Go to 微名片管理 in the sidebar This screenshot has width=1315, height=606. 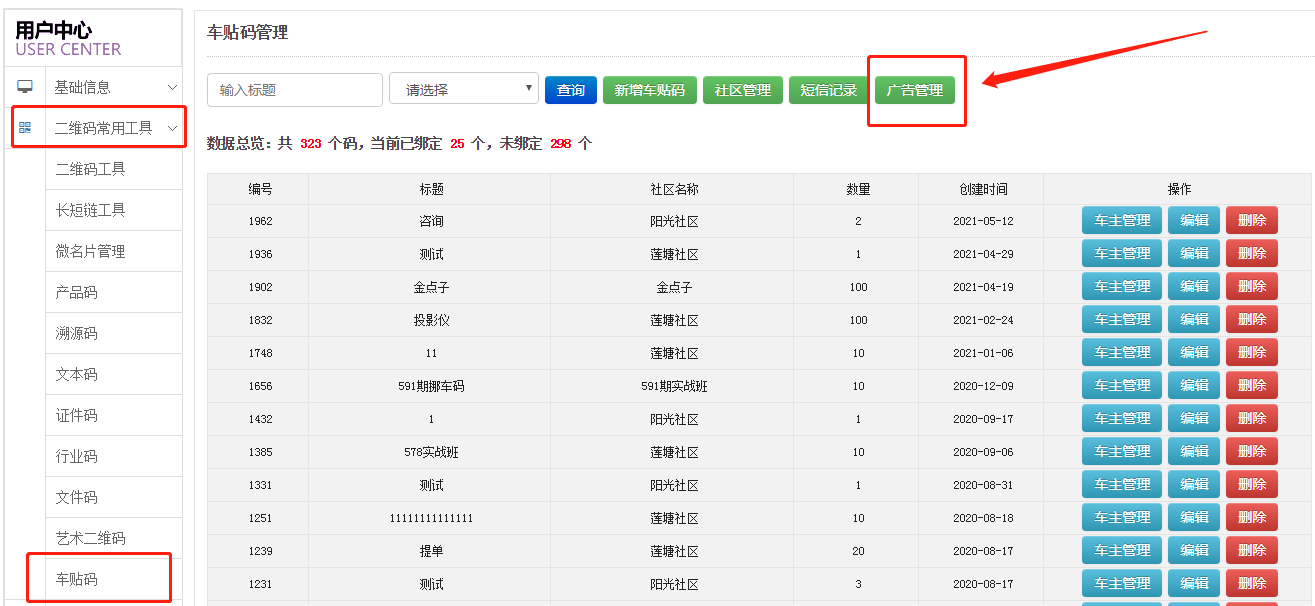click(x=90, y=251)
